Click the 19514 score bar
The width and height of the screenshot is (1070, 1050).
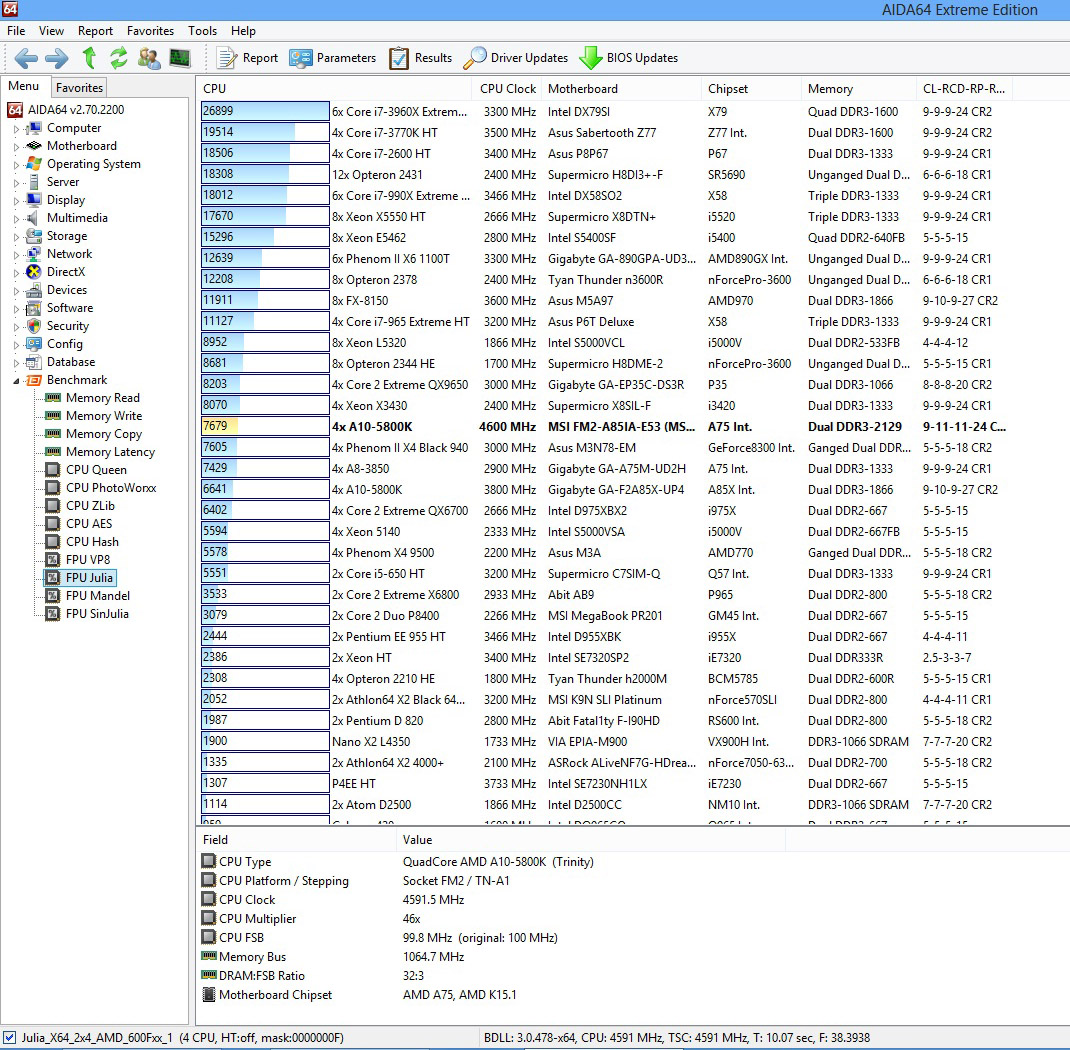(x=265, y=132)
